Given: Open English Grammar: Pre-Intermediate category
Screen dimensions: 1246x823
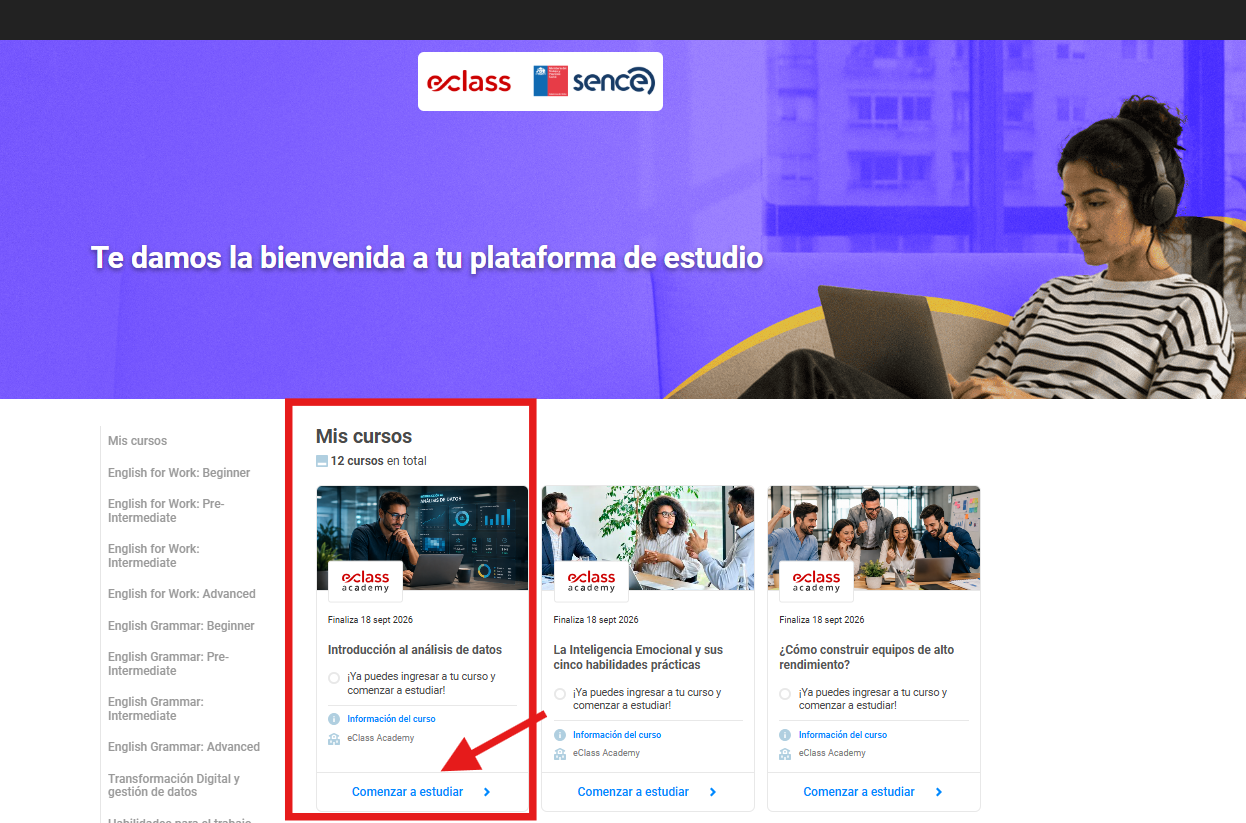Looking at the screenshot, I should coord(168,664).
